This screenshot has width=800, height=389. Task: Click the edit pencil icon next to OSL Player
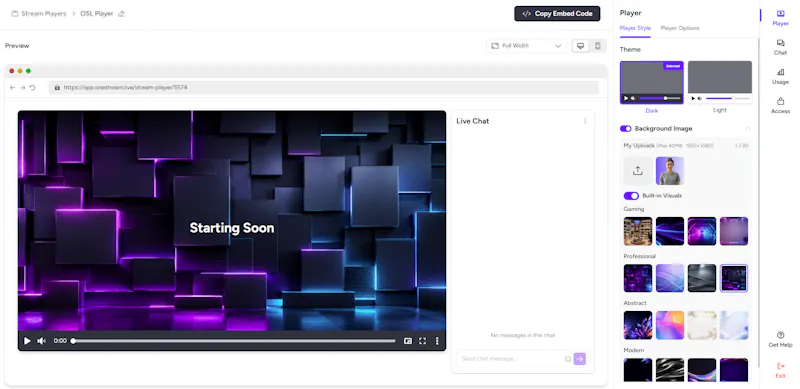pyautogui.click(x=121, y=14)
